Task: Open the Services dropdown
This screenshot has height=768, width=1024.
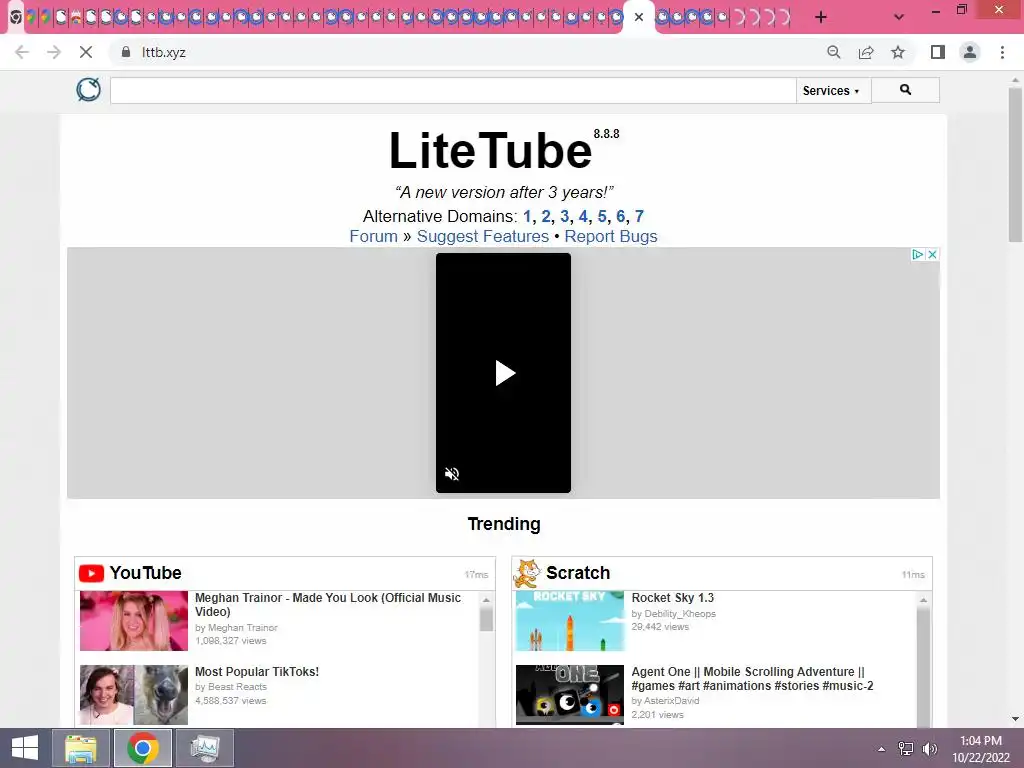Action: pyautogui.click(x=831, y=91)
